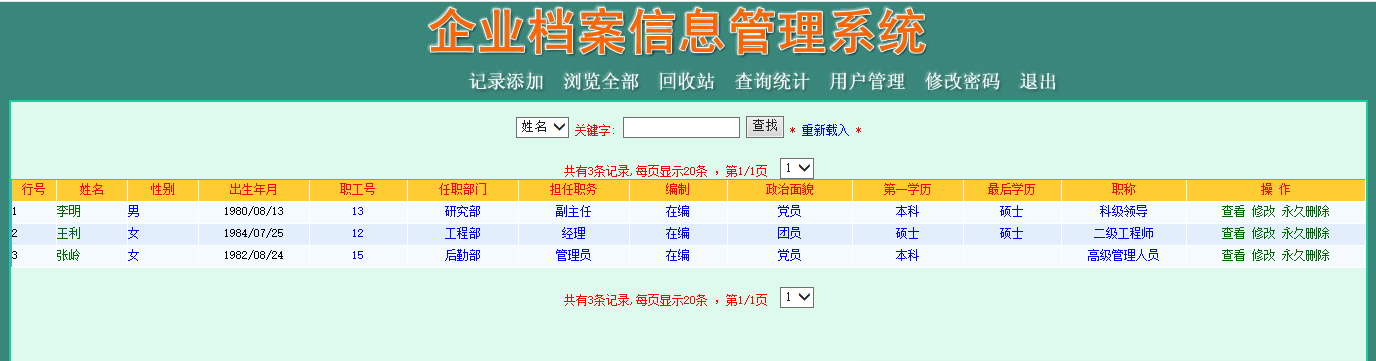Click the 出生年月 column header

pyautogui.click(x=254, y=189)
